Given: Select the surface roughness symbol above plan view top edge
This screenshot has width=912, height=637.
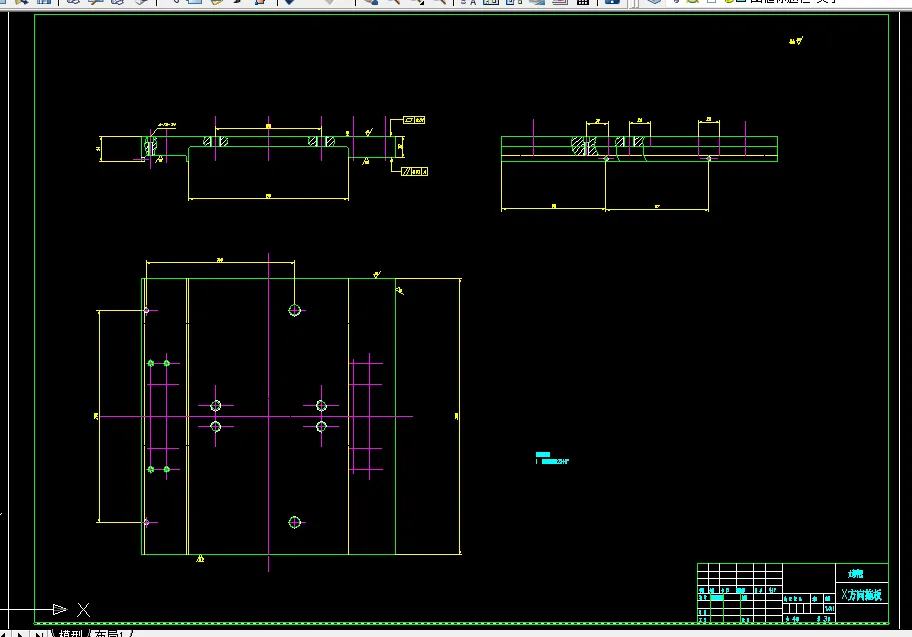Looking at the screenshot, I should (377, 274).
